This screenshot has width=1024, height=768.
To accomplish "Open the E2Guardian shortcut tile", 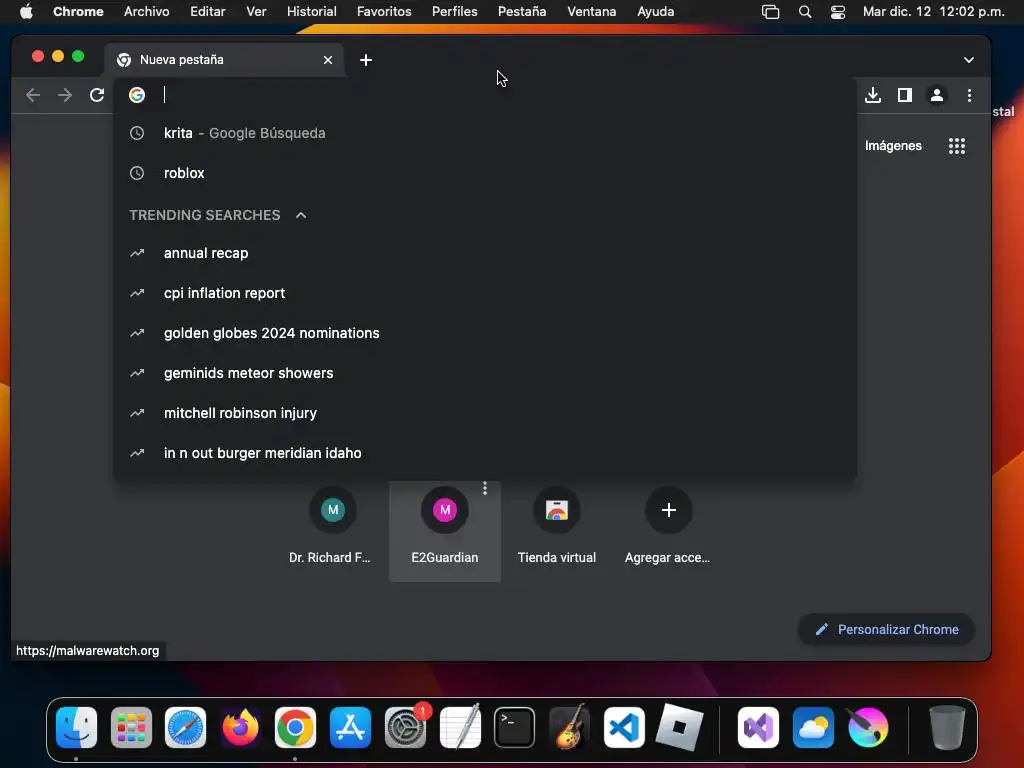I will pyautogui.click(x=445, y=530).
